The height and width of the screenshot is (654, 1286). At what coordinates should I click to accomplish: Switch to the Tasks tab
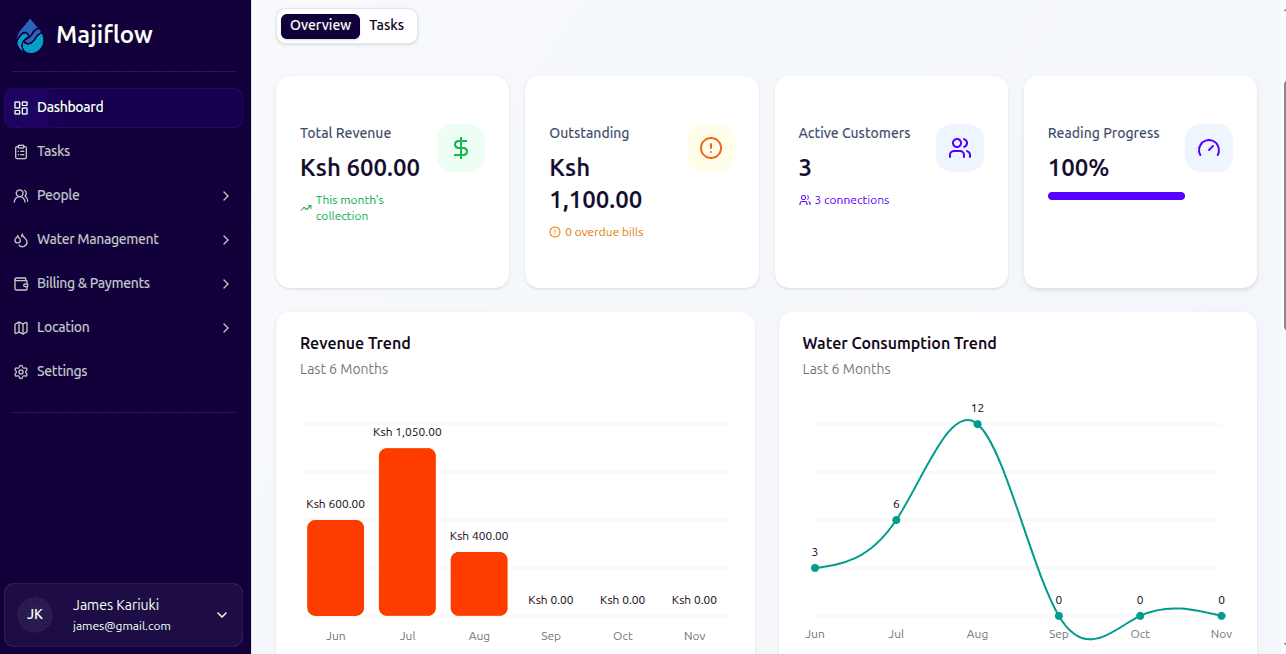pos(386,25)
